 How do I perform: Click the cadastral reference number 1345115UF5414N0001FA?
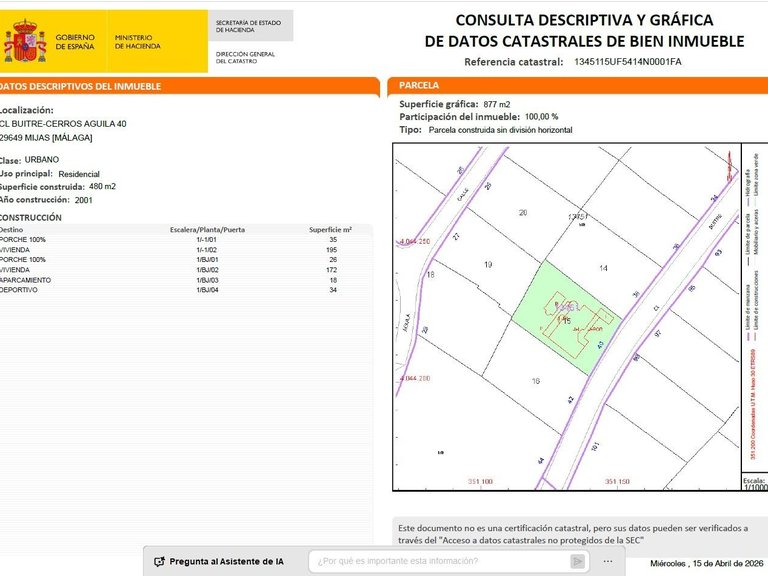coord(627,62)
